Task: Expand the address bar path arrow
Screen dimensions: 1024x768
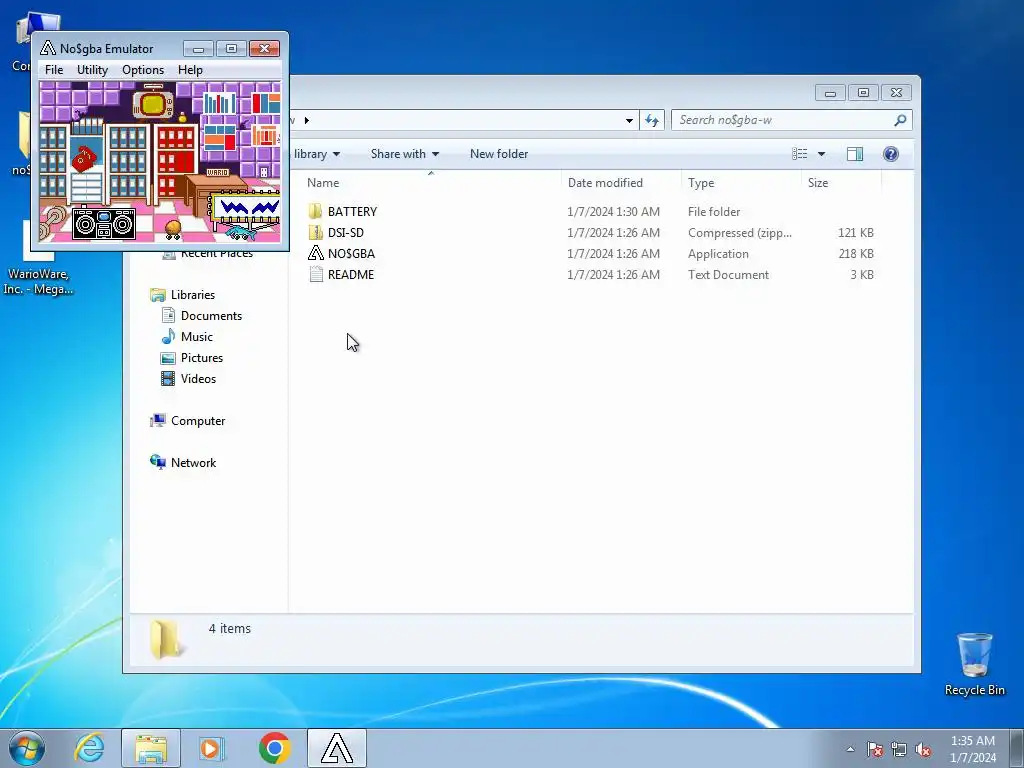Action: 307,120
